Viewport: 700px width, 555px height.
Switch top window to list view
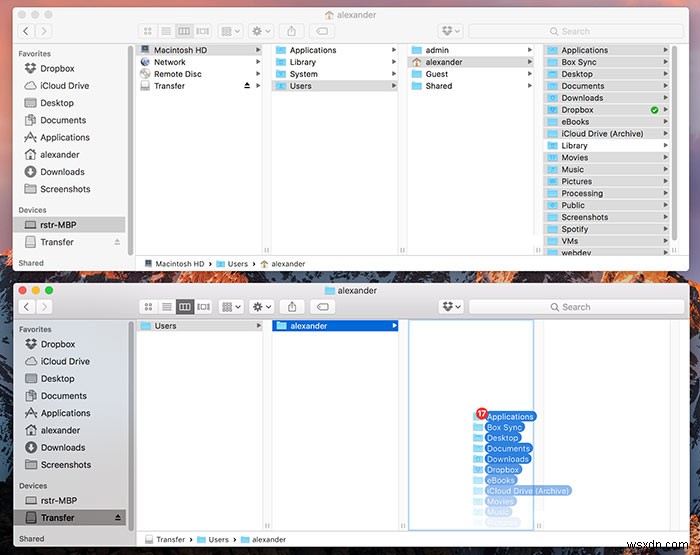point(166,31)
